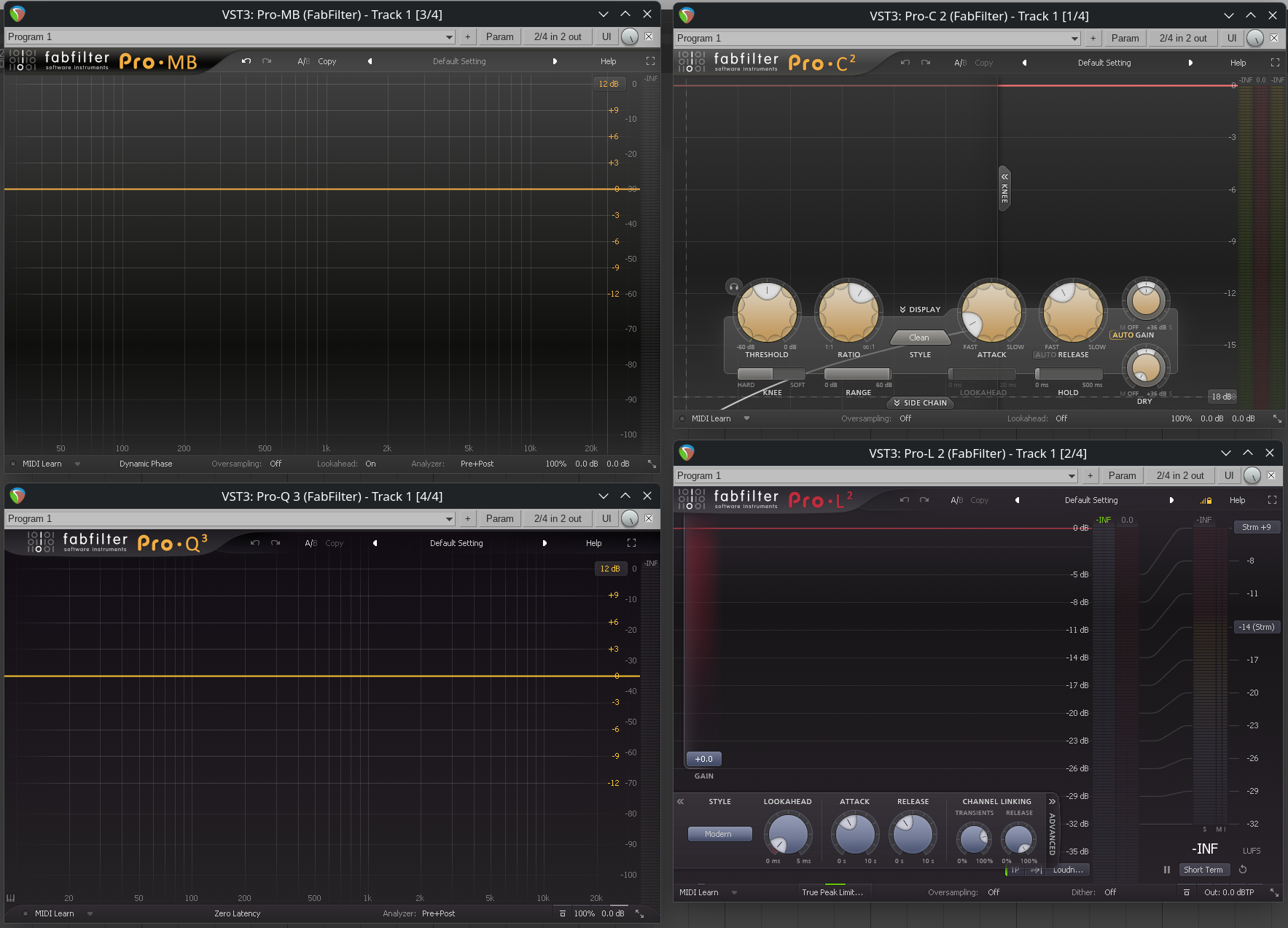
Task: Open the 12 dB display range menu in Pro-MB
Action: pos(609,84)
